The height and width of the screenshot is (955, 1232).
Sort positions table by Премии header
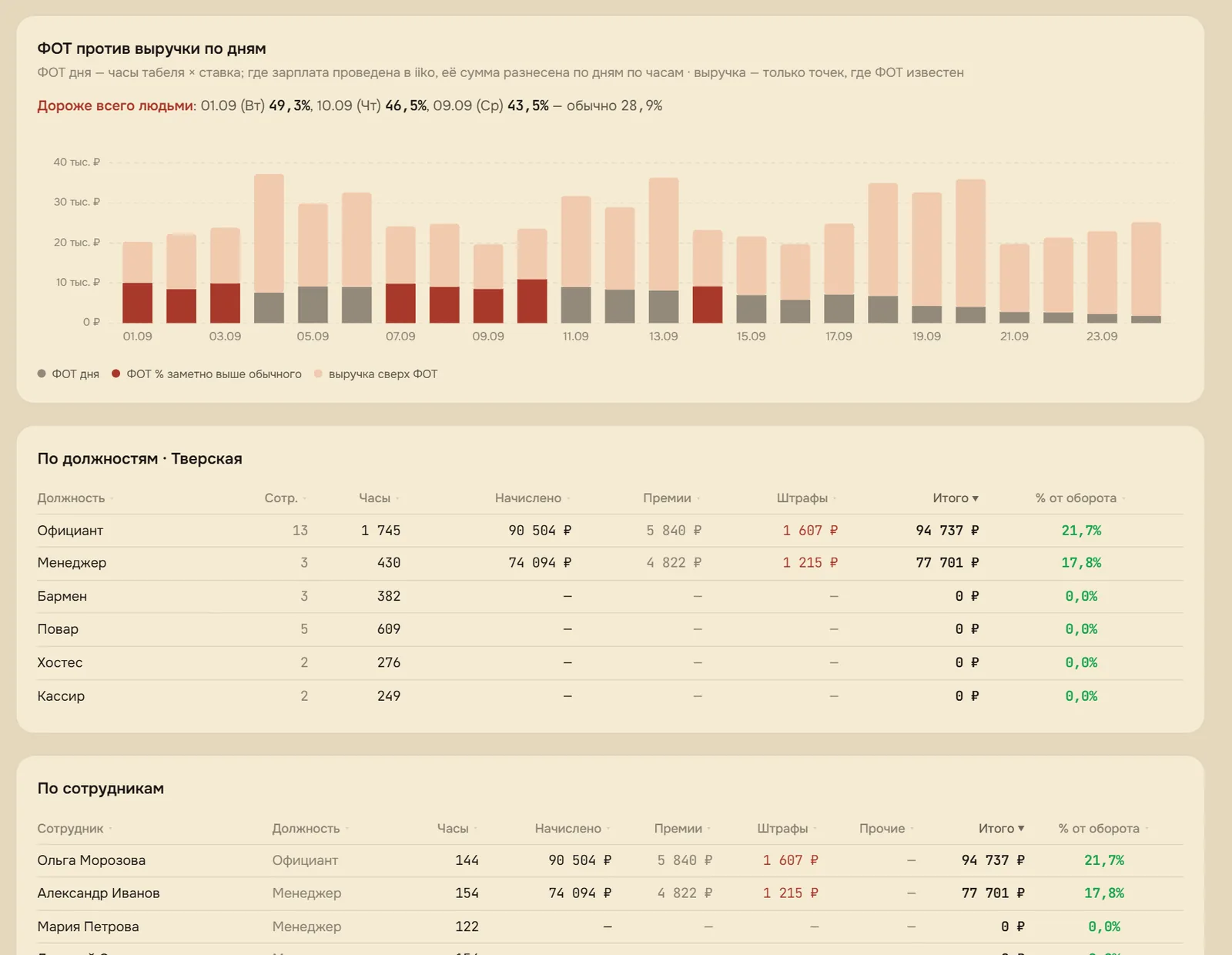(x=671, y=498)
